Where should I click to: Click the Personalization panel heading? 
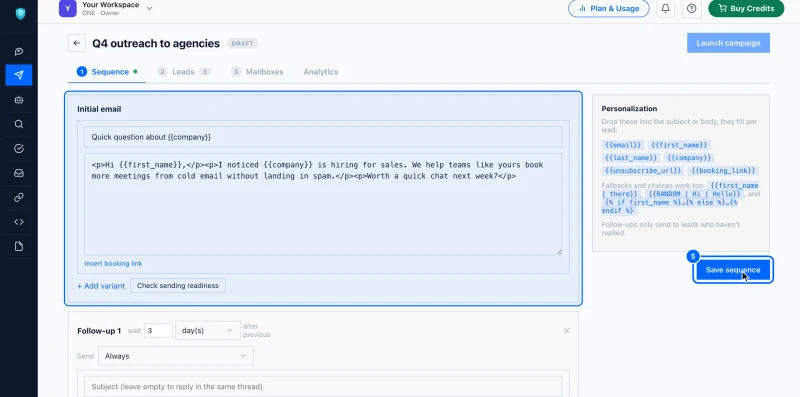pos(629,109)
